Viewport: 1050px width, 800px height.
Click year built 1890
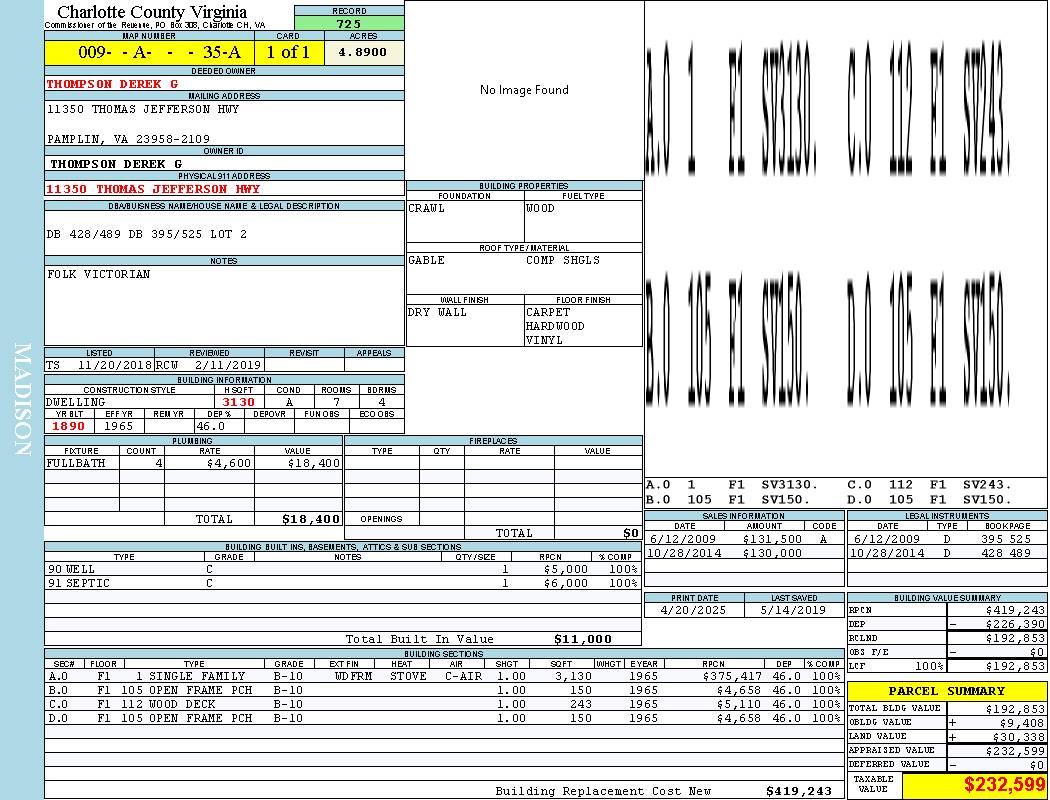[68, 426]
